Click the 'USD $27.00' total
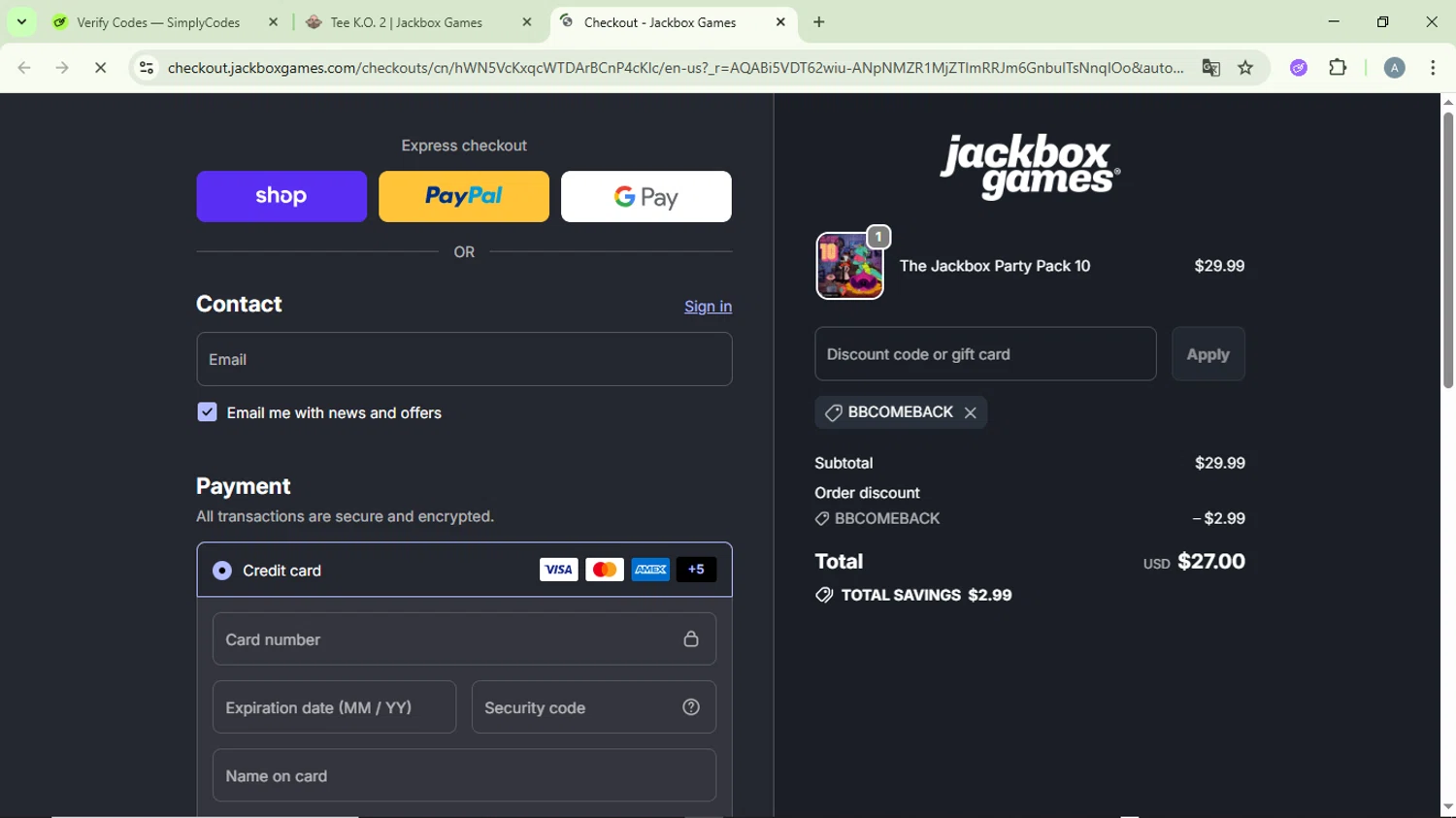The width and height of the screenshot is (1456, 818). (x=1194, y=562)
